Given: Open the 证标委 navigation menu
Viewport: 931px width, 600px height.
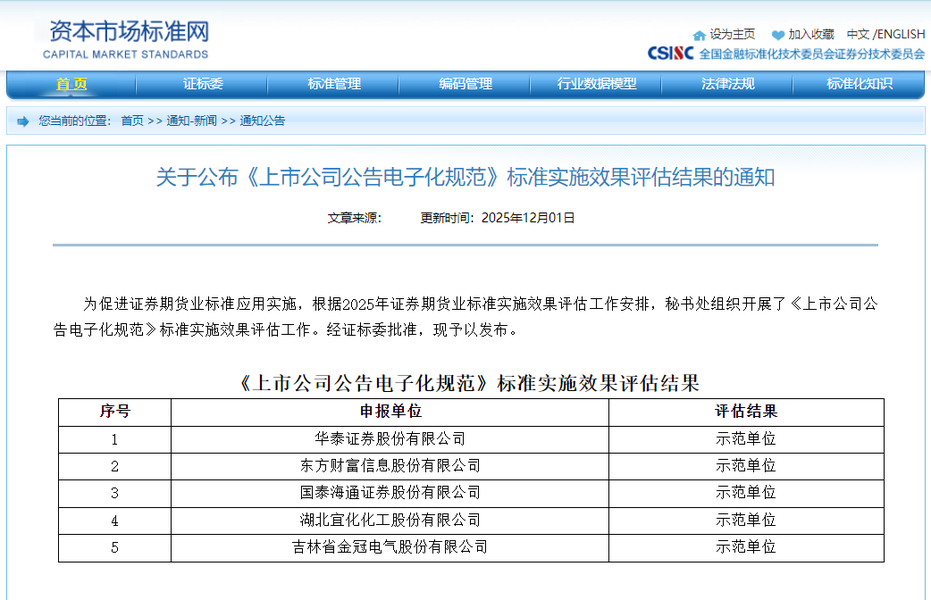Looking at the screenshot, I should 202,84.
